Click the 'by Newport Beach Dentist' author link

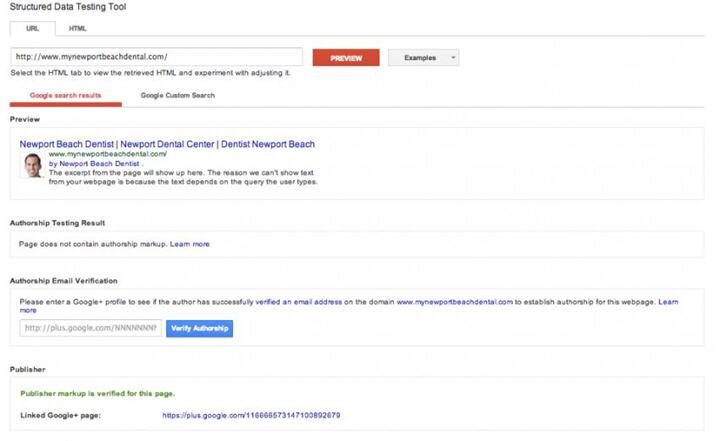(x=94, y=164)
